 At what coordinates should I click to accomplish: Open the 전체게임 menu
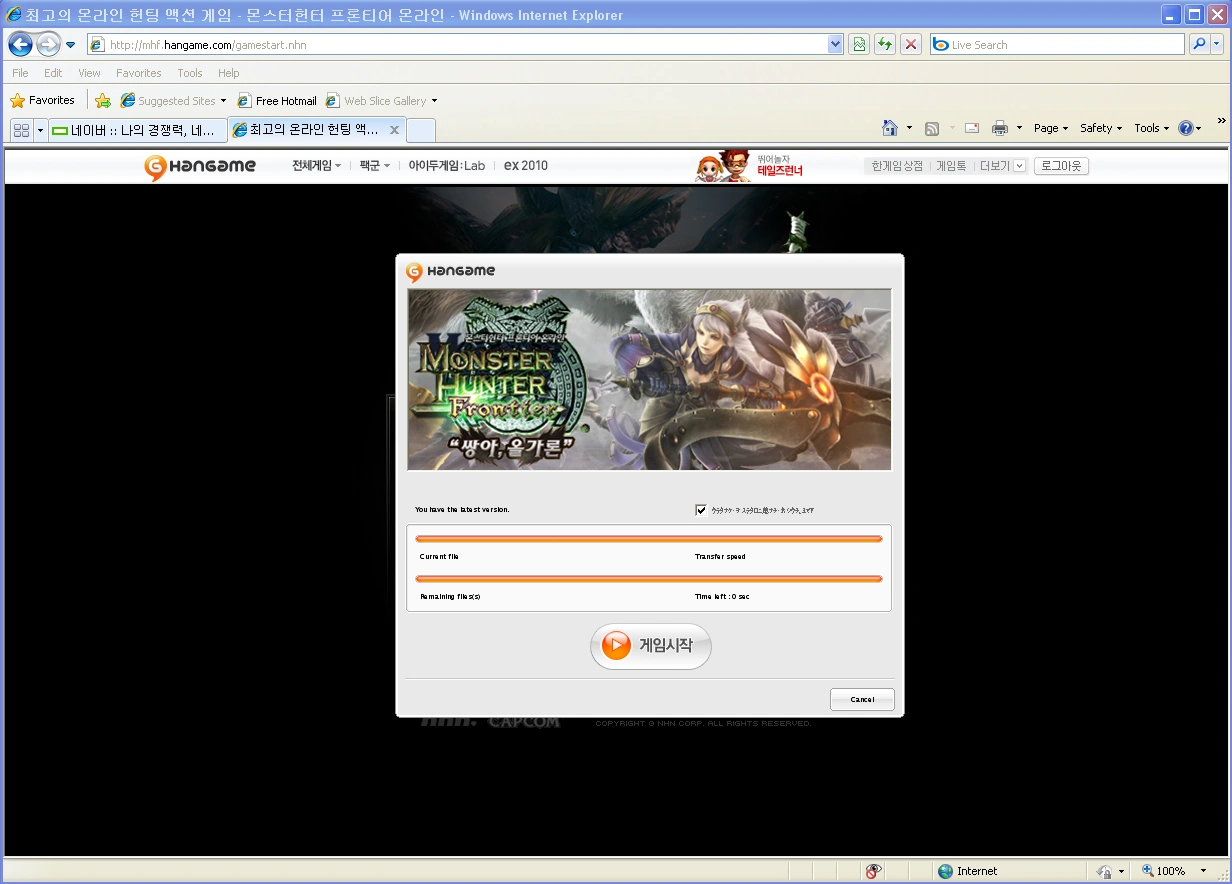(316, 166)
